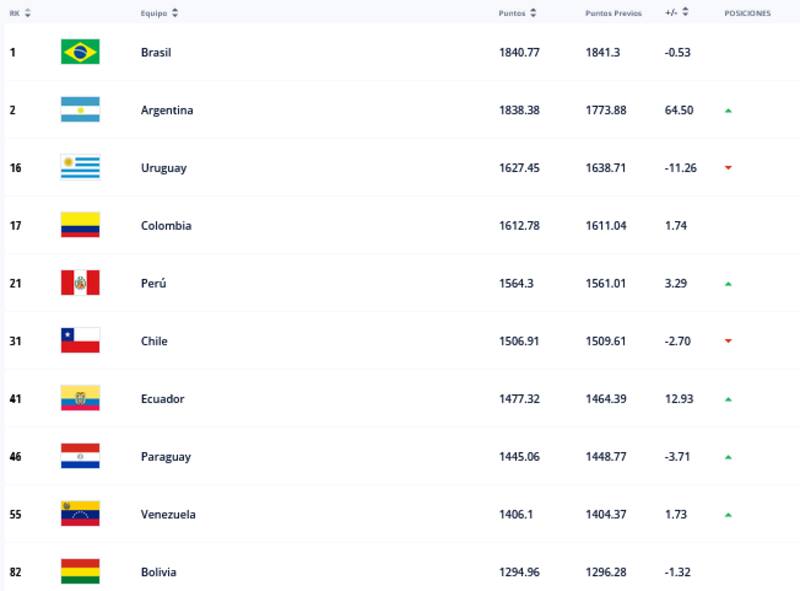
Task: Sort by Equipo column arrows
Action: (176, 13)
